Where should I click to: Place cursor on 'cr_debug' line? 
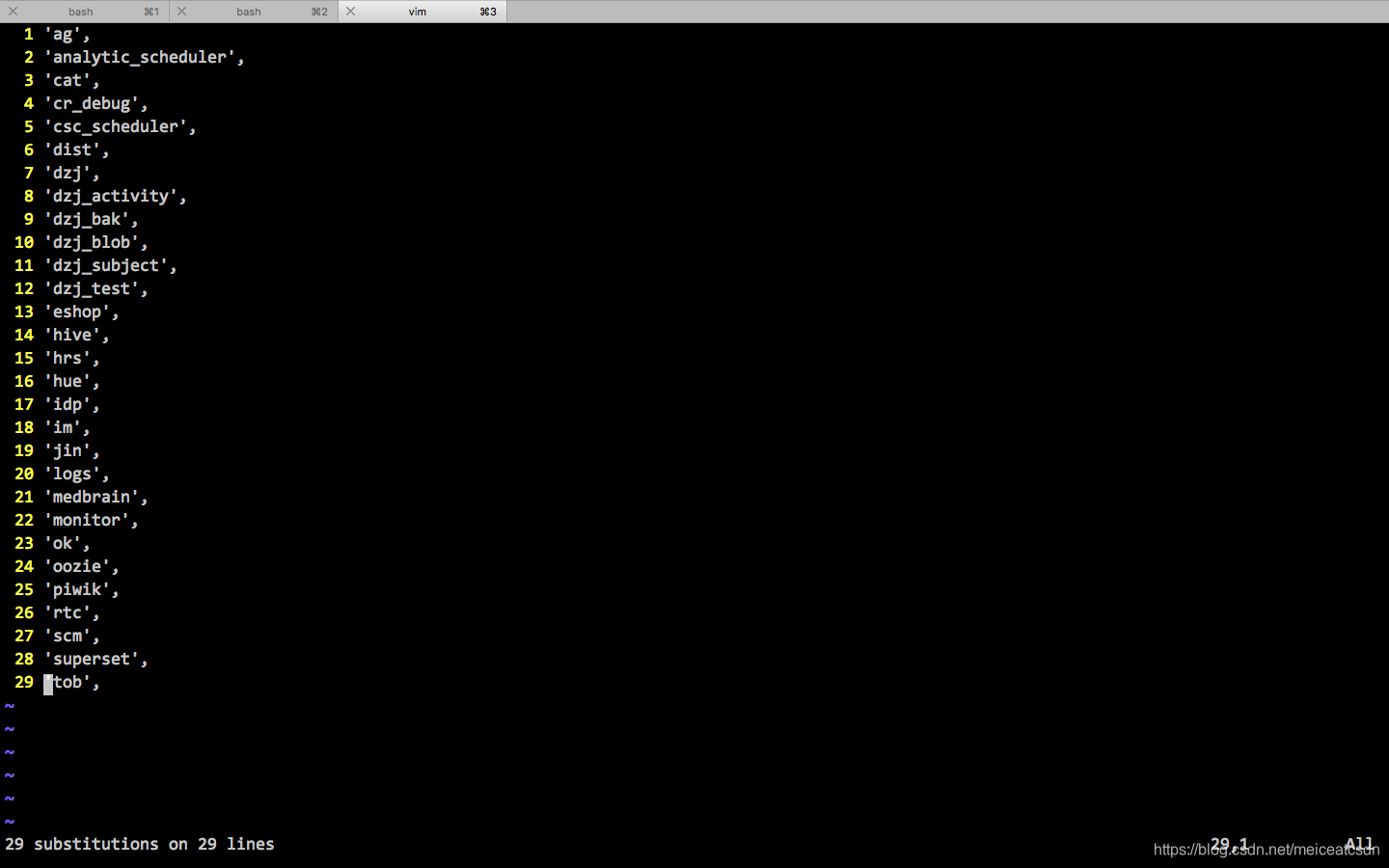[95, 104]
